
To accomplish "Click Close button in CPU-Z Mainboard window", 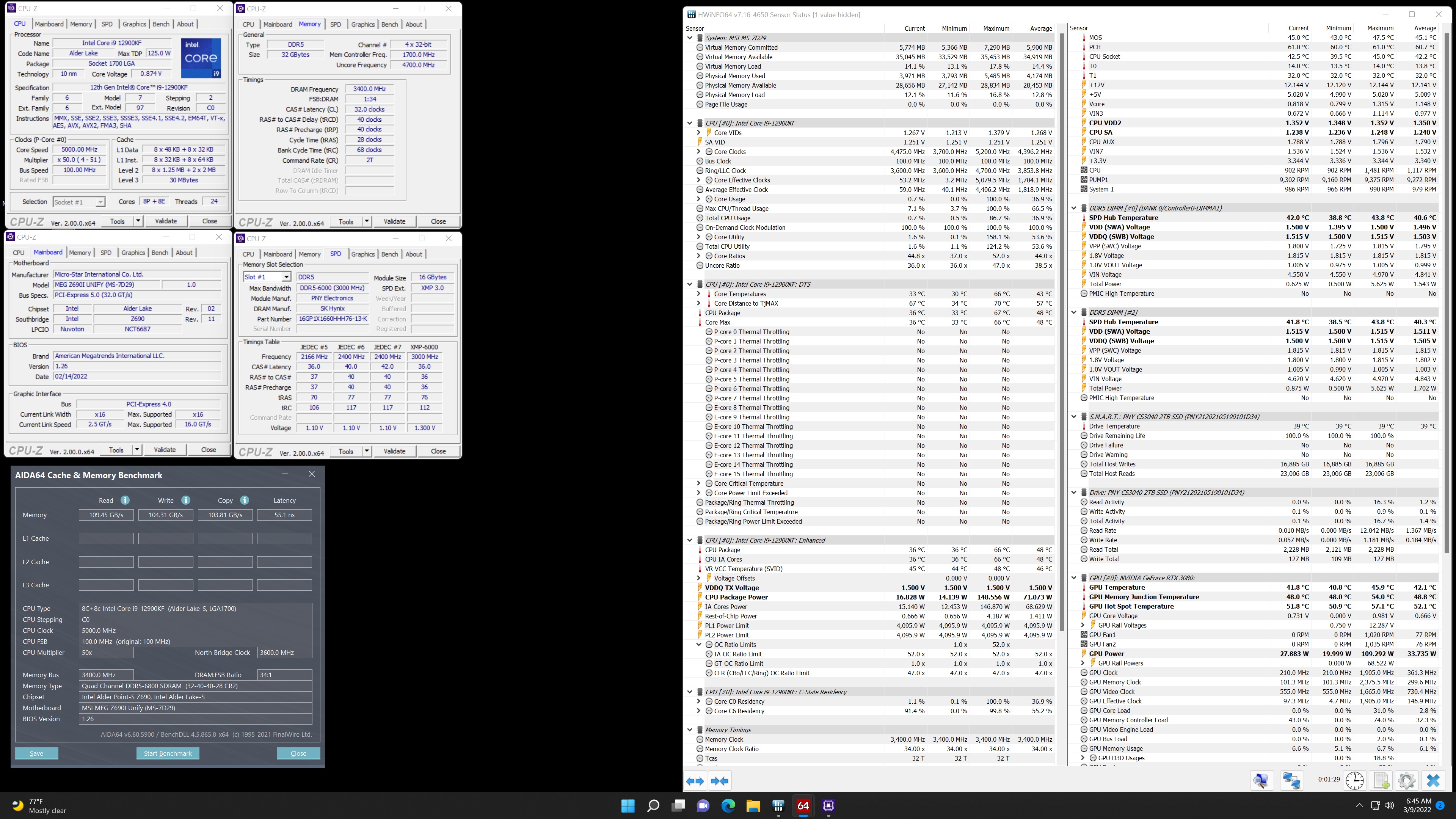I will pos(209,450).
